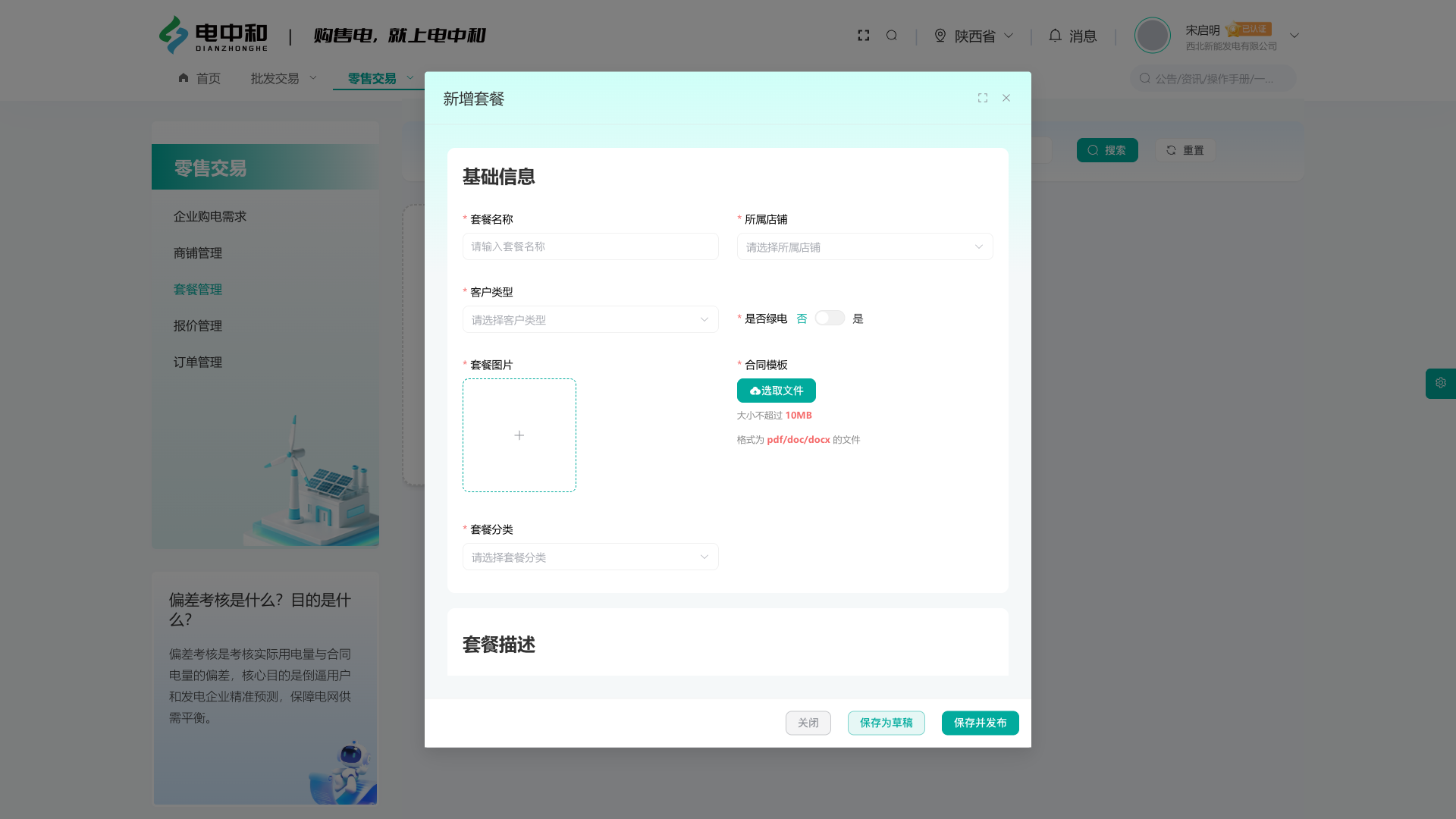
Task: Select 订单管理 in the sidebar
Action: (198, 362)
